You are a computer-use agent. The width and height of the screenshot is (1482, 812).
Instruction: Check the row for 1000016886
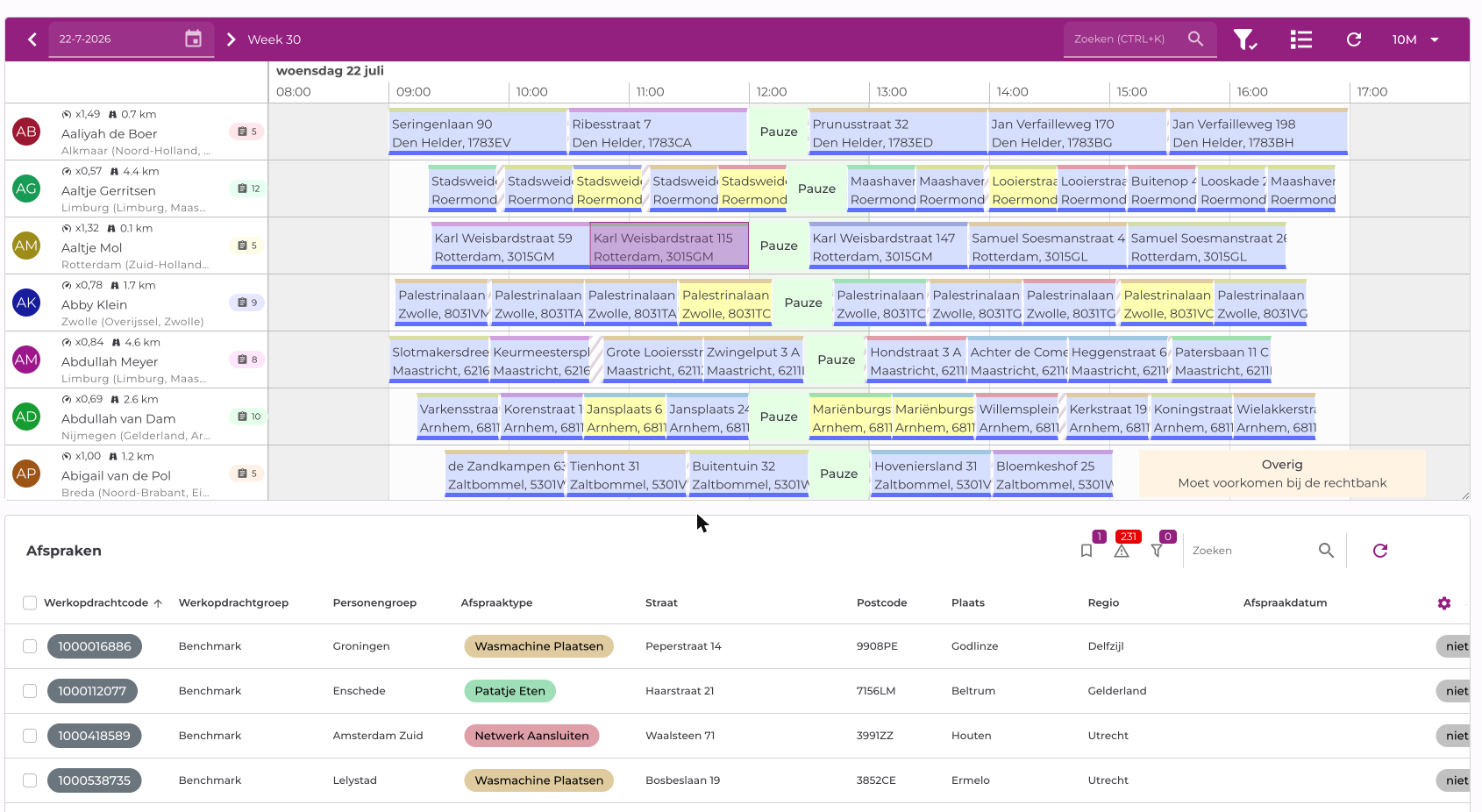pyautogui.click(x=30, y=646)
